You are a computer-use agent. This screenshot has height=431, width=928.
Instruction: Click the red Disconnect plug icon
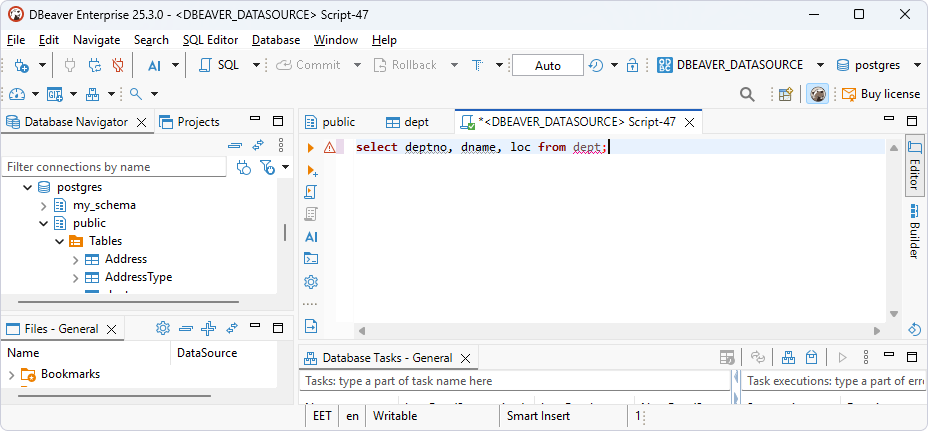pos(118,65)
